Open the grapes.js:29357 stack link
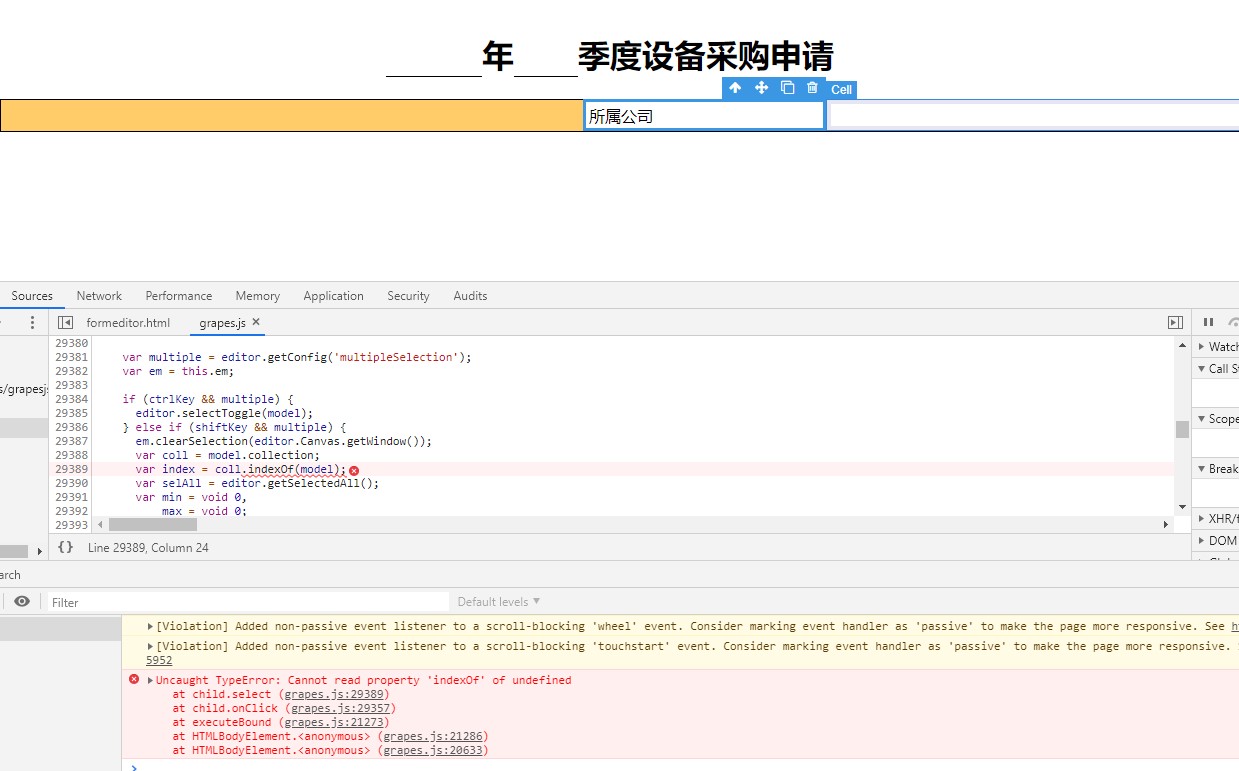 [343, 708]
